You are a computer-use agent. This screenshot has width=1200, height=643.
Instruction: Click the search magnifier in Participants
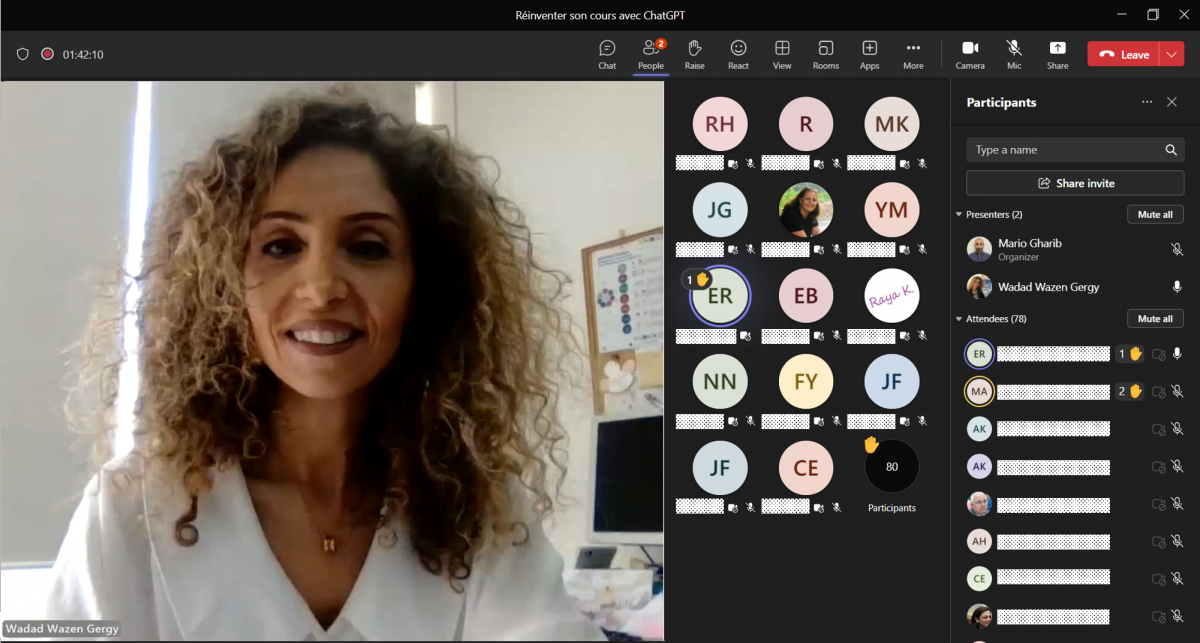tap(1171, 150)
